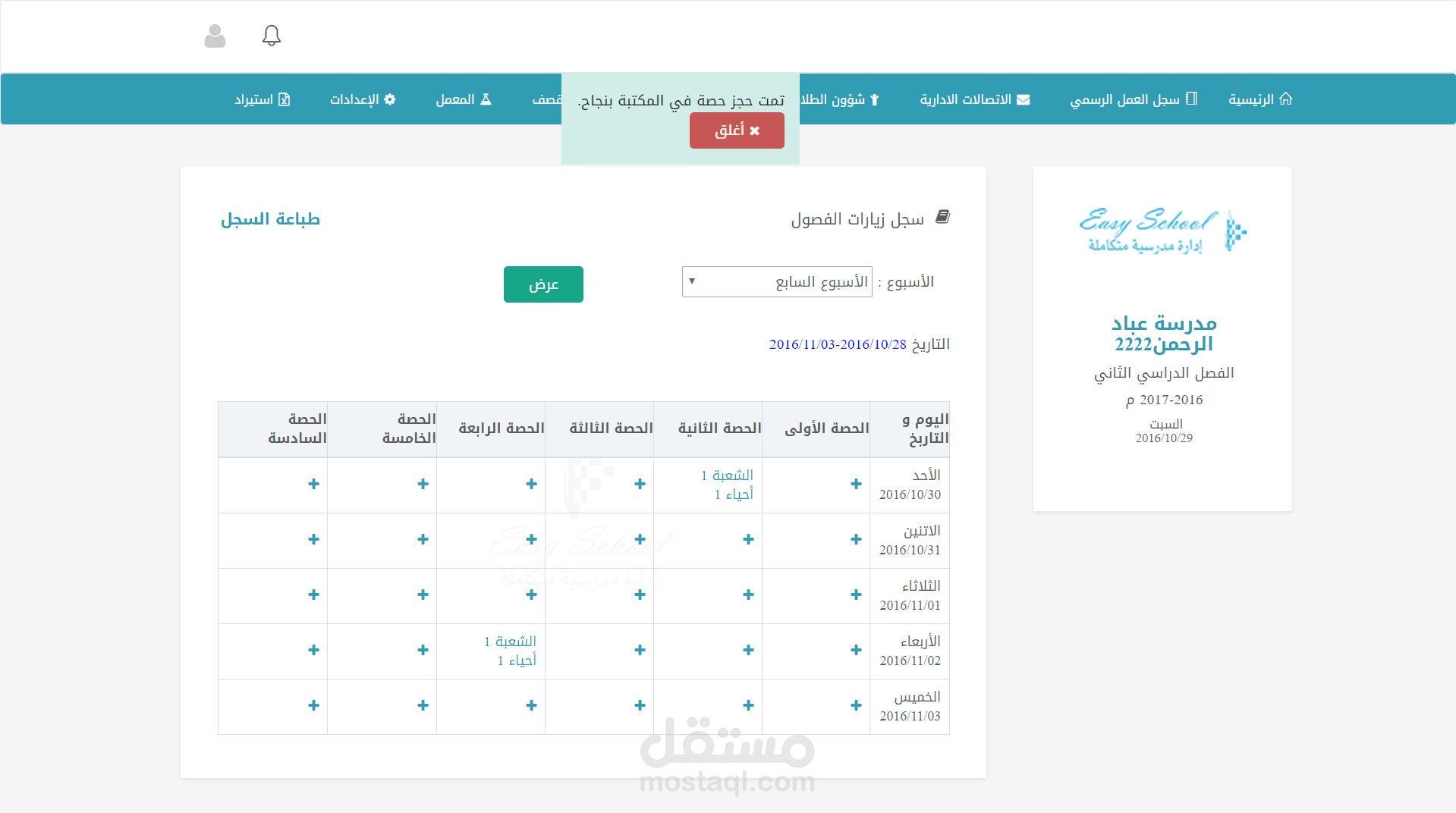Click the الخميس 2016/11/03 date cell
Screen dimensions: 1456x813
(x=910, y=706)
